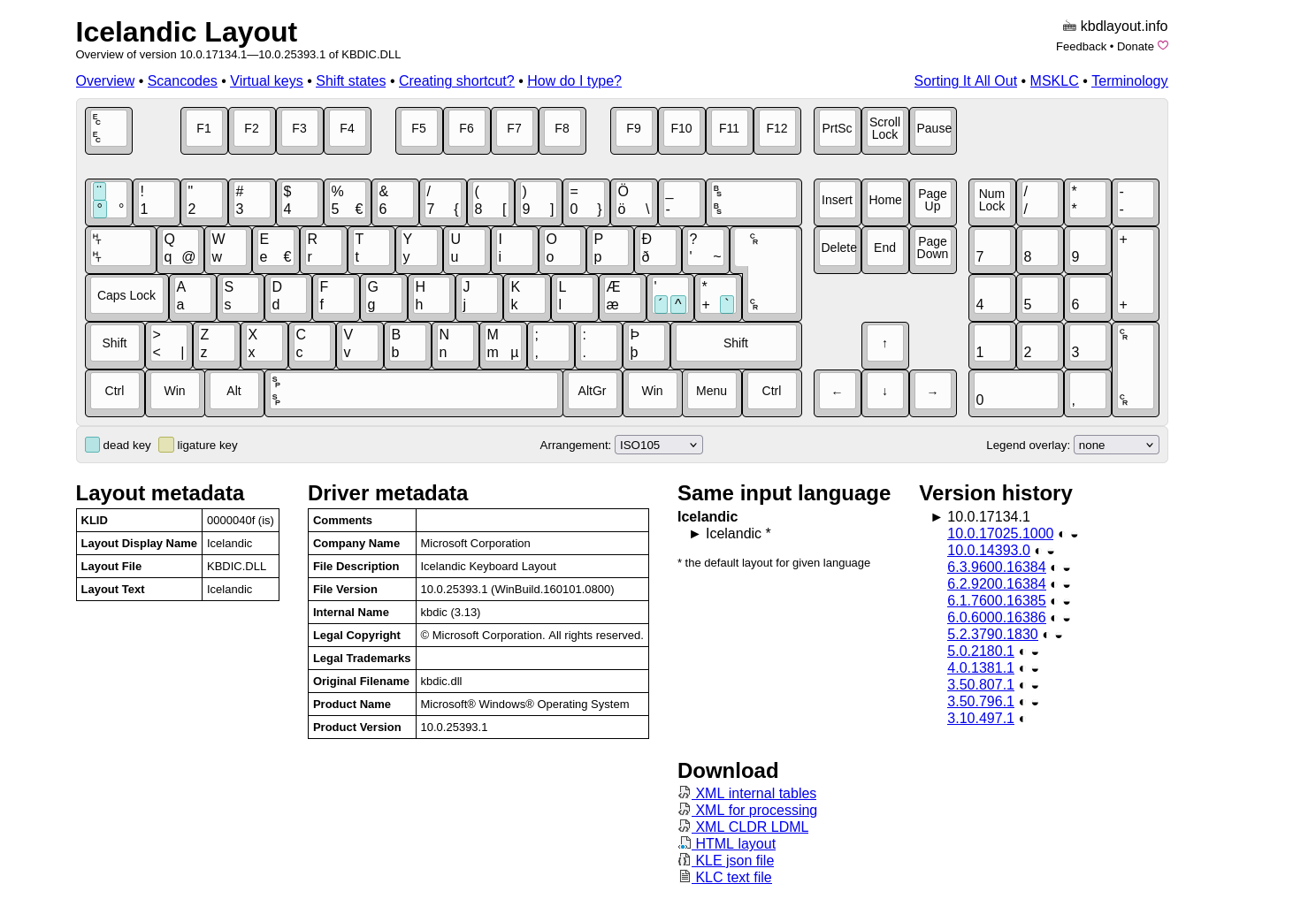This screenshot has height=899, width=1316.
Task: Click the left half-circle icon after version 6.1.7600.16385
Action: (x=1053, y=601)
